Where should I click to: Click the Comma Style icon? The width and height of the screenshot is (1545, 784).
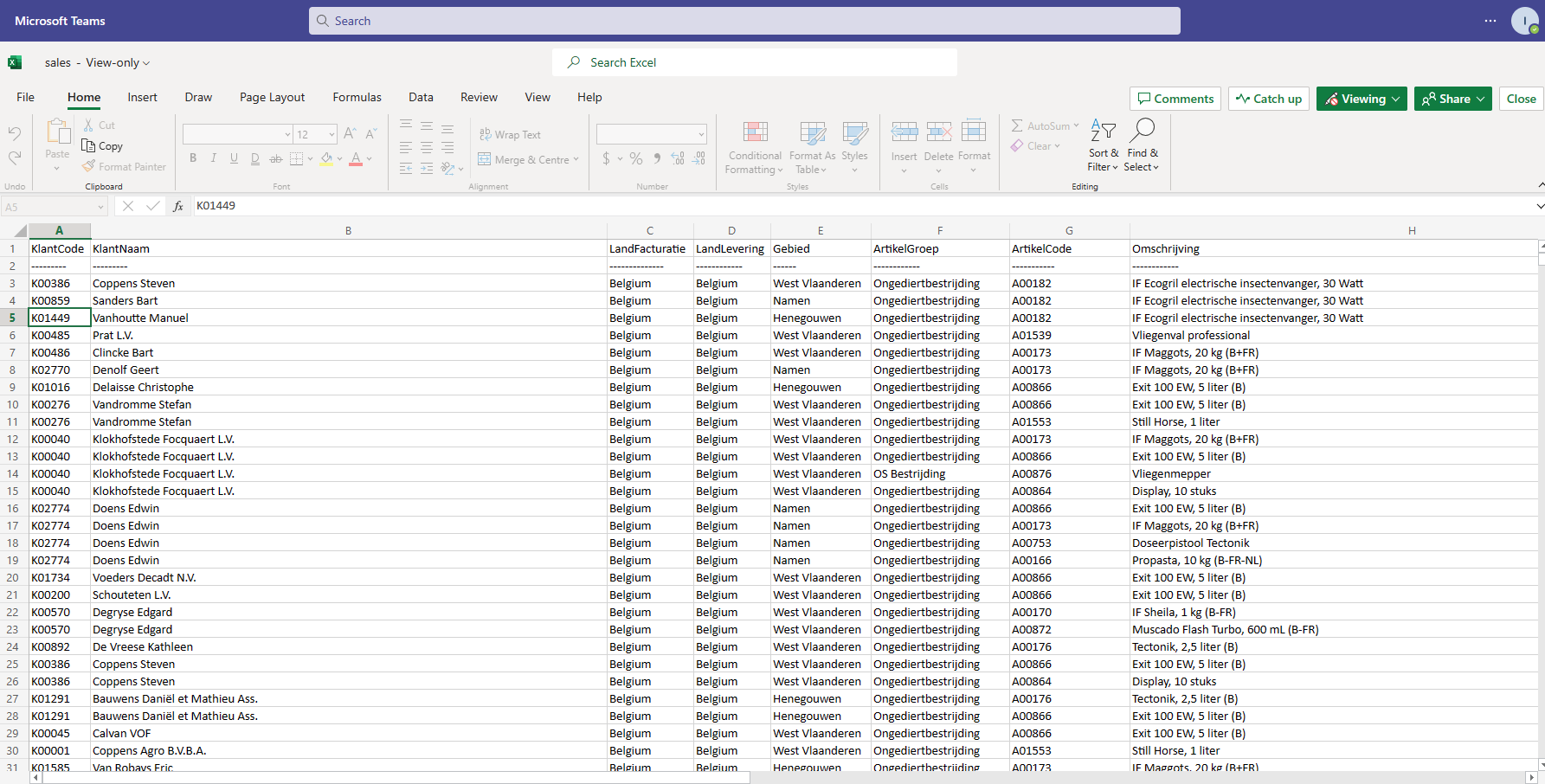(657, 158)
